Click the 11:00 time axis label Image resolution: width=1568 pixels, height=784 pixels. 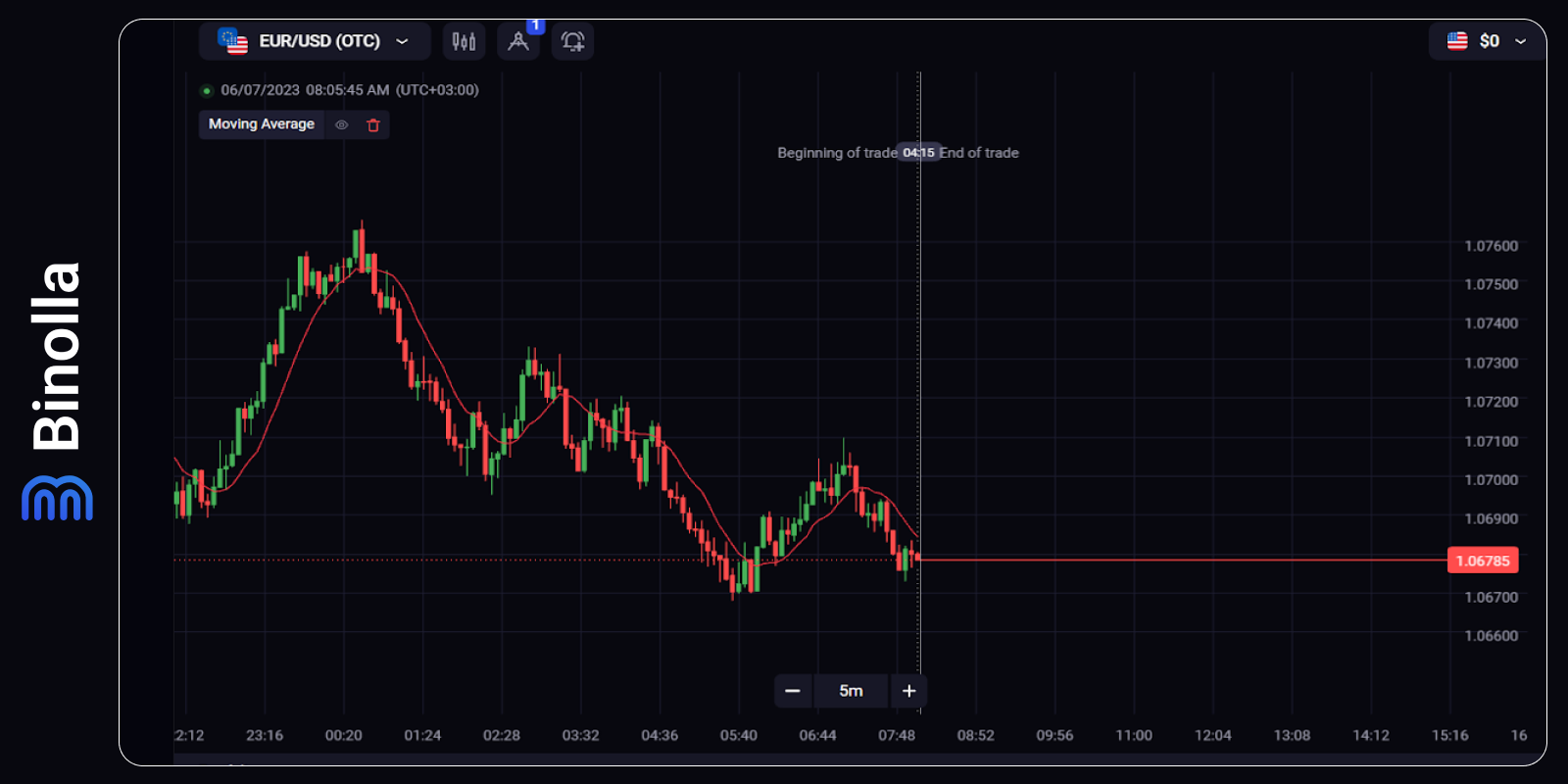[1134, 735]
